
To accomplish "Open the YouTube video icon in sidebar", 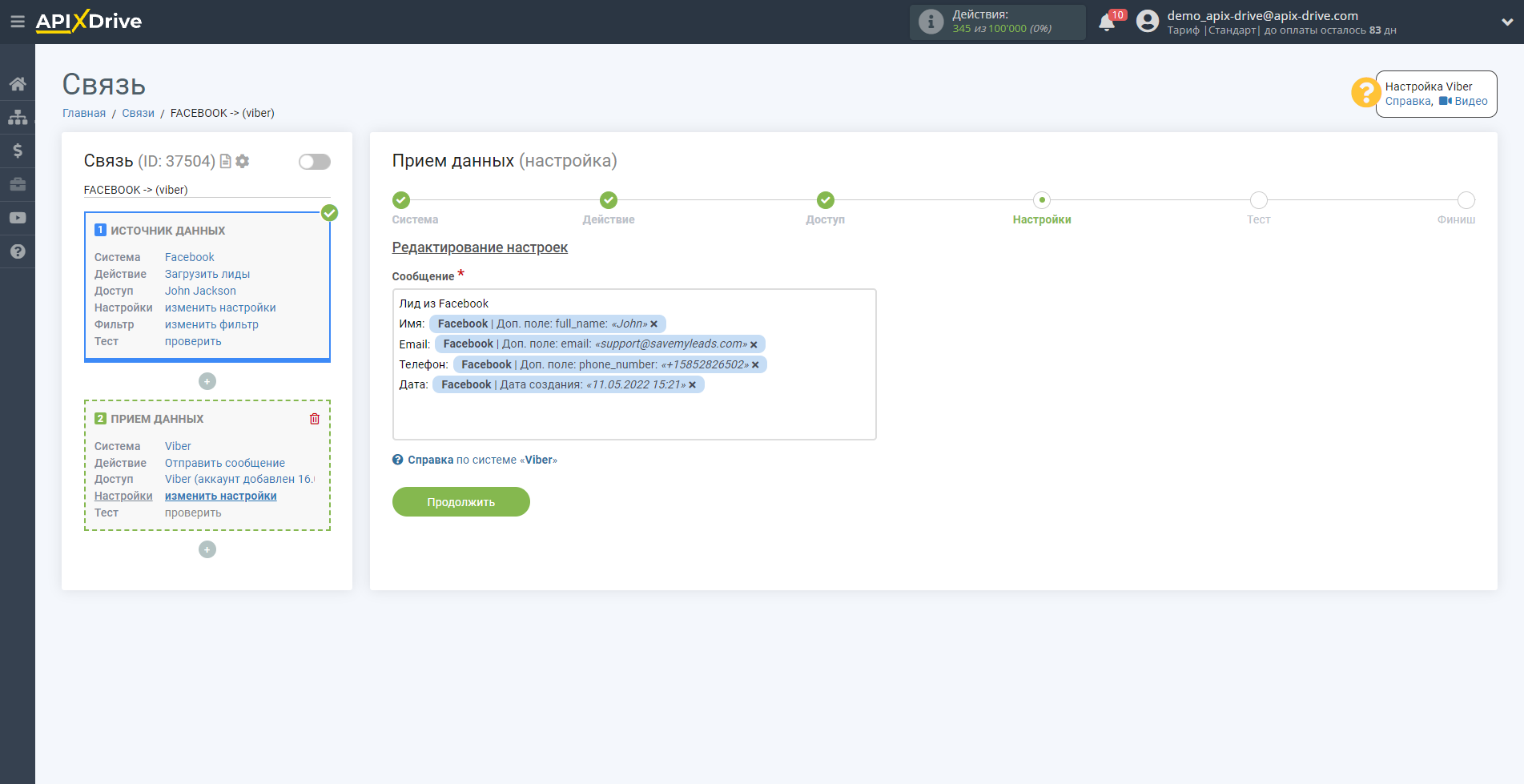I will (18, 218).
